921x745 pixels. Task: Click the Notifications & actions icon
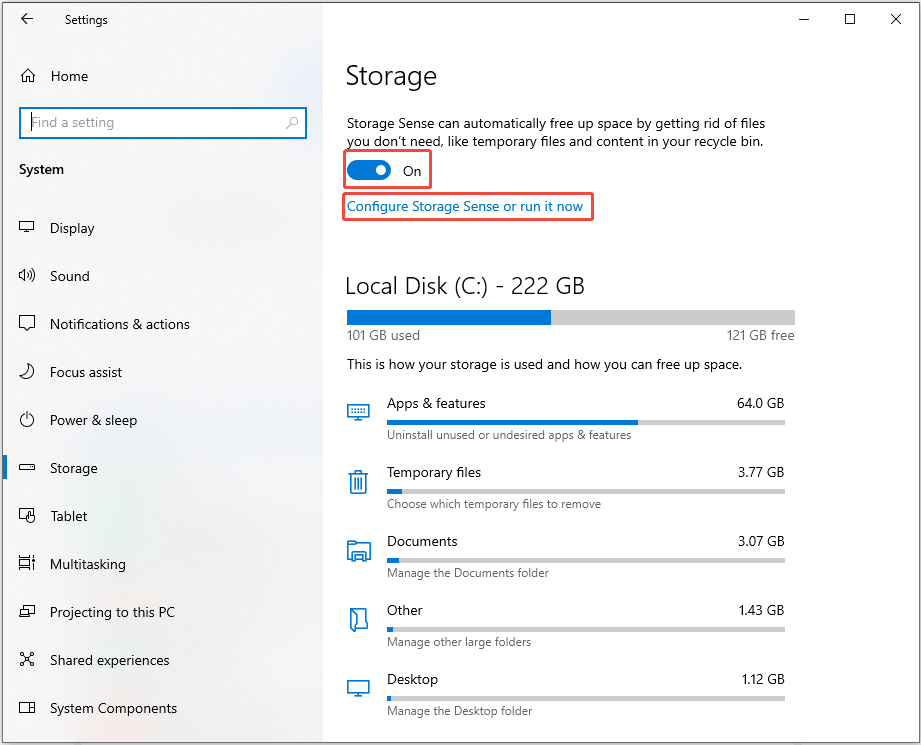point(27,323)
